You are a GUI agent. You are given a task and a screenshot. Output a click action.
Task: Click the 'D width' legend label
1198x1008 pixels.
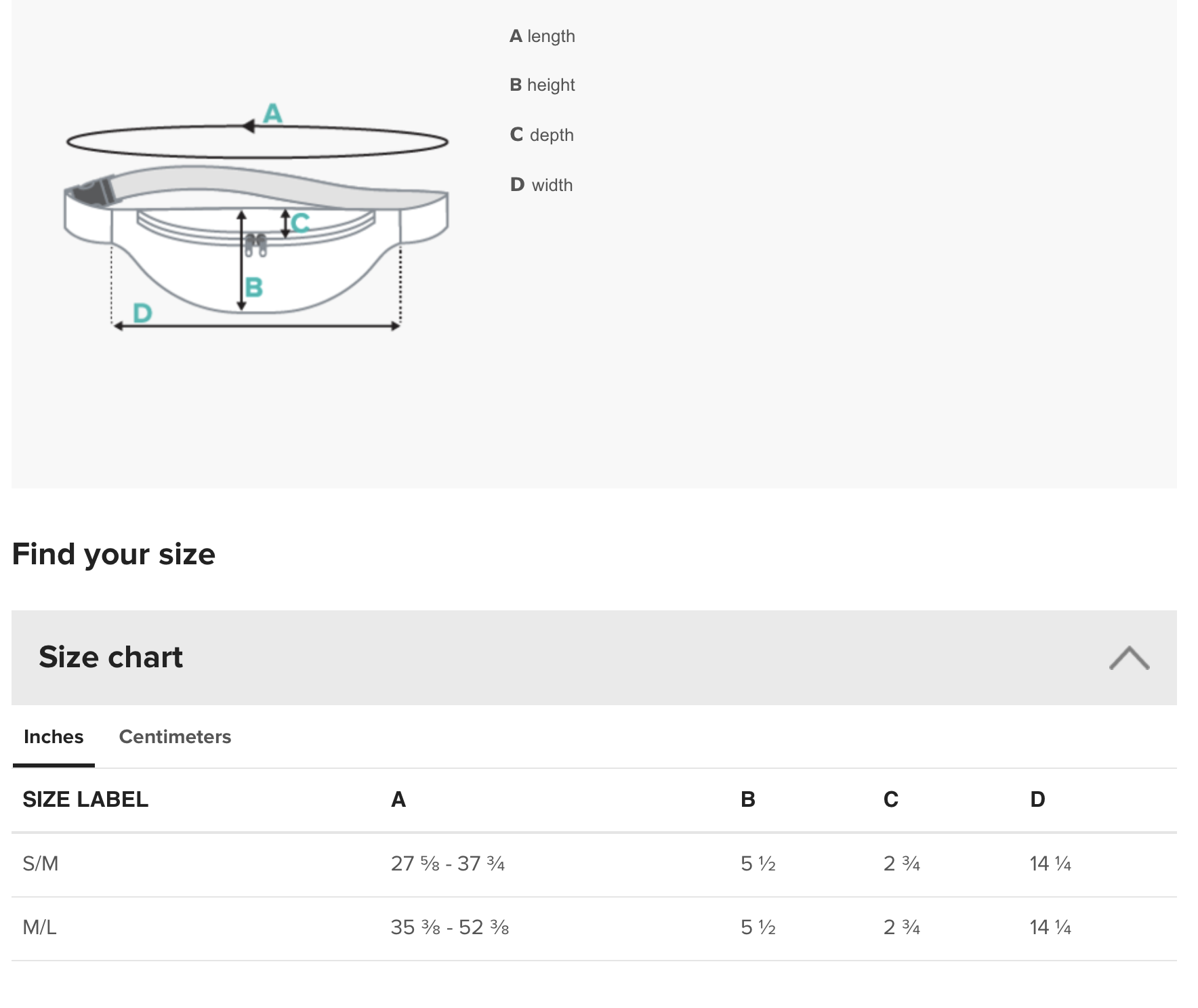pyautogui.click(x=541, y=185)
